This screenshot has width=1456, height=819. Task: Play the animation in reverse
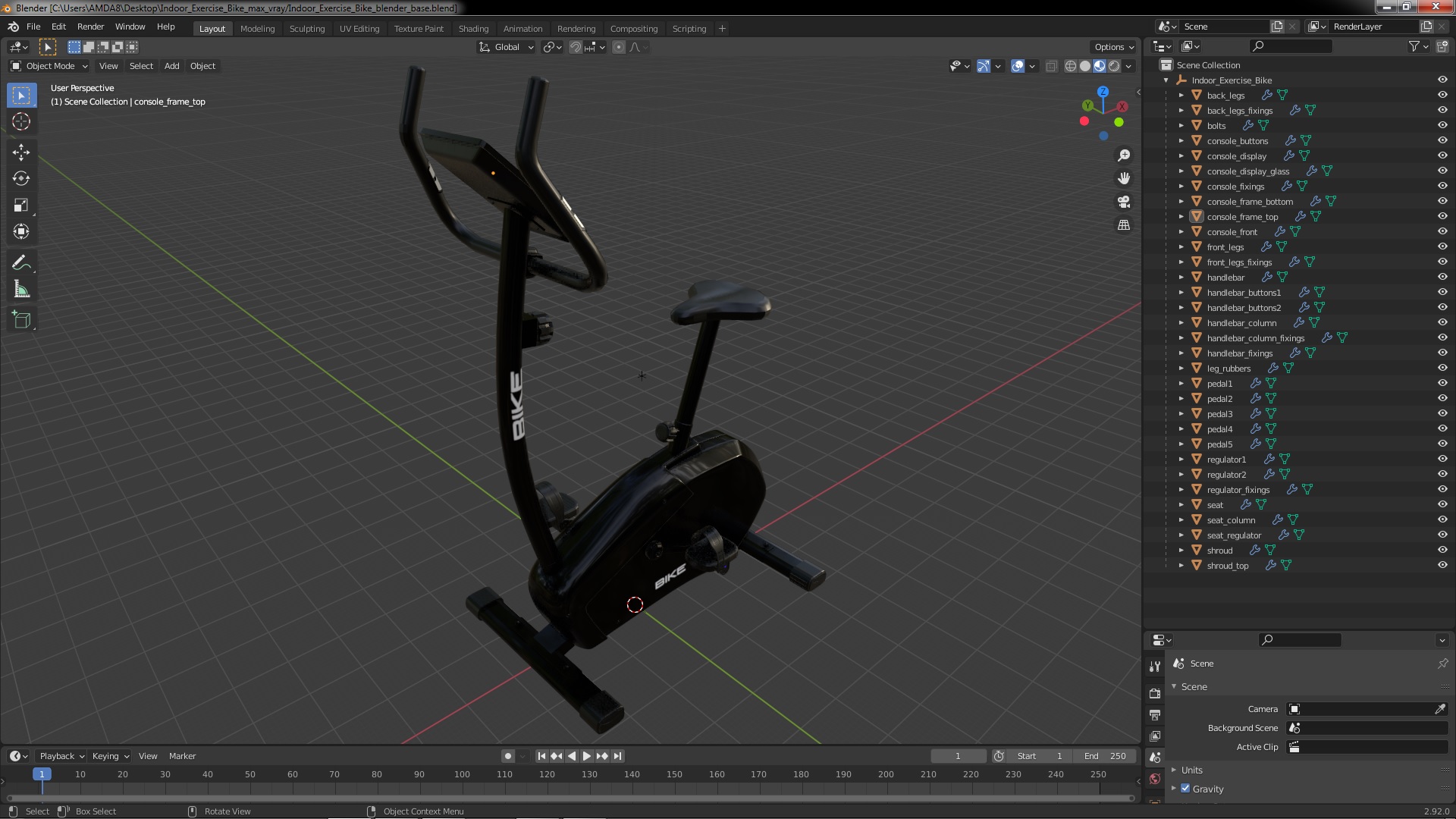click(572, 756)
